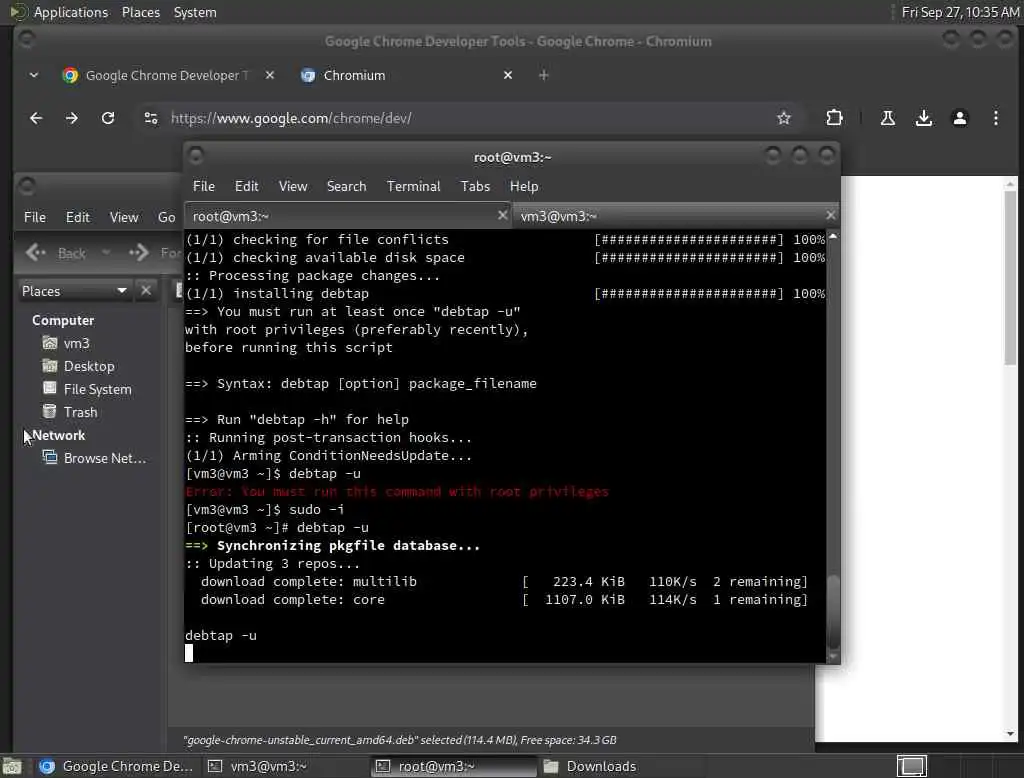Open file manager Go menu

[x=167, y=217]
